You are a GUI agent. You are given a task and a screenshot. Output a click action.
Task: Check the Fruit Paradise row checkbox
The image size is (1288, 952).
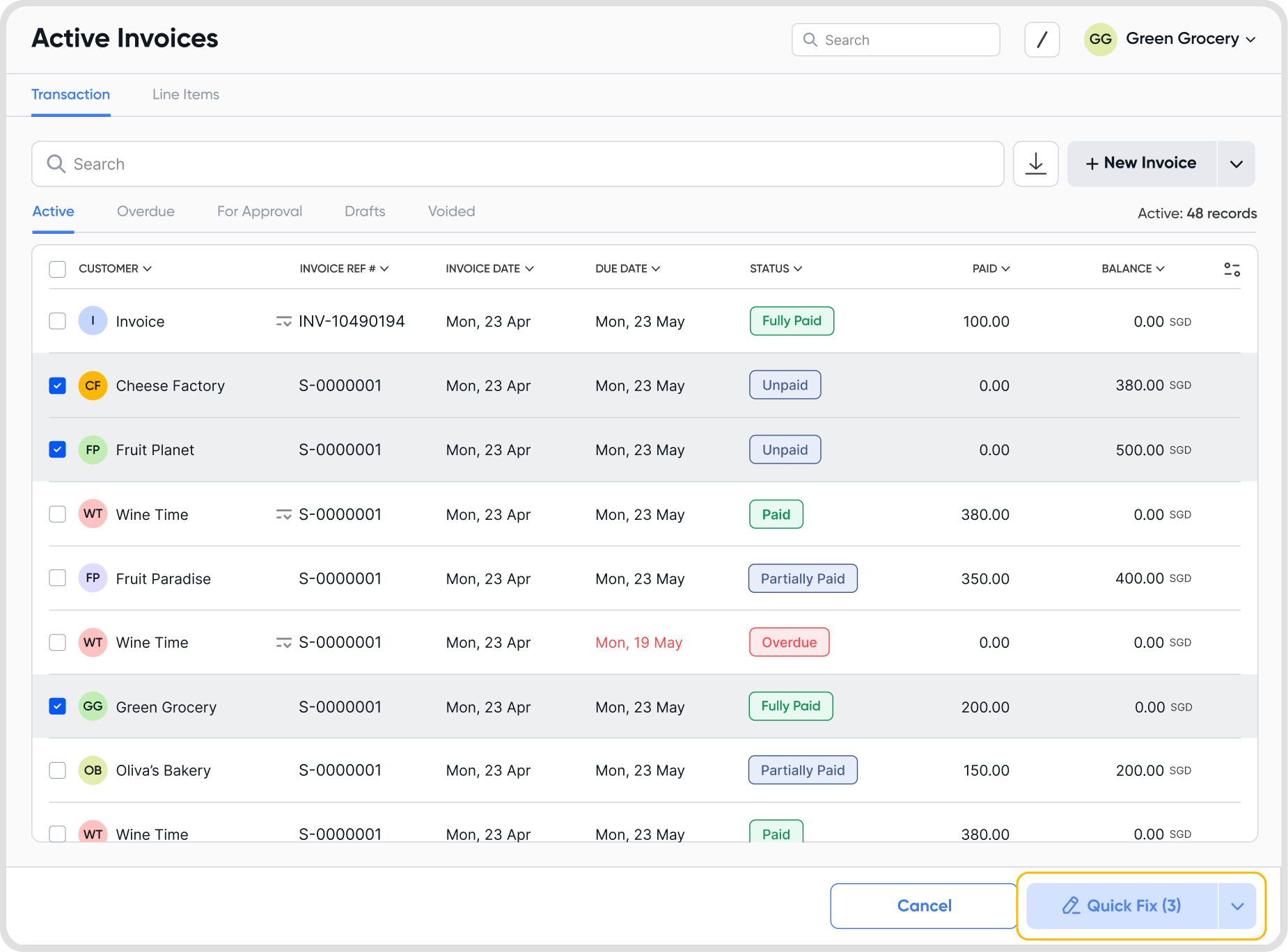coord(58,578)
